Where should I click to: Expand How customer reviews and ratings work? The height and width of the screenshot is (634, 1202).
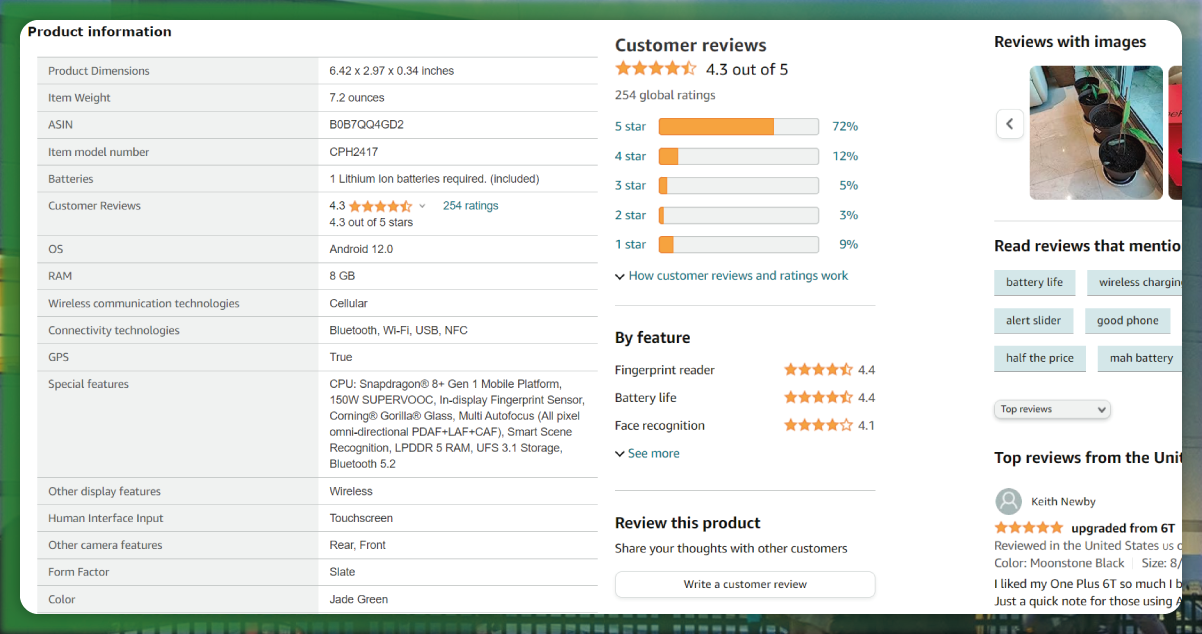click(731, 276)
